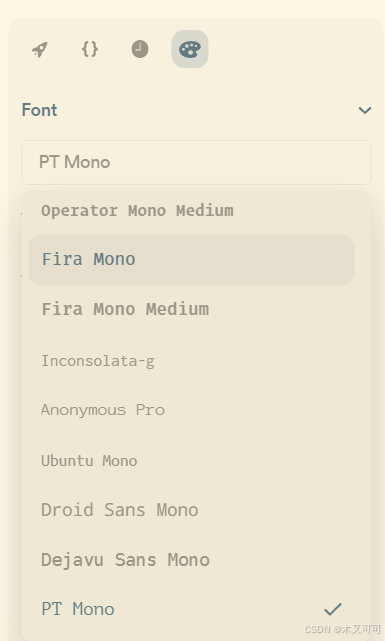Click the Font section heading

coord(39,110)
